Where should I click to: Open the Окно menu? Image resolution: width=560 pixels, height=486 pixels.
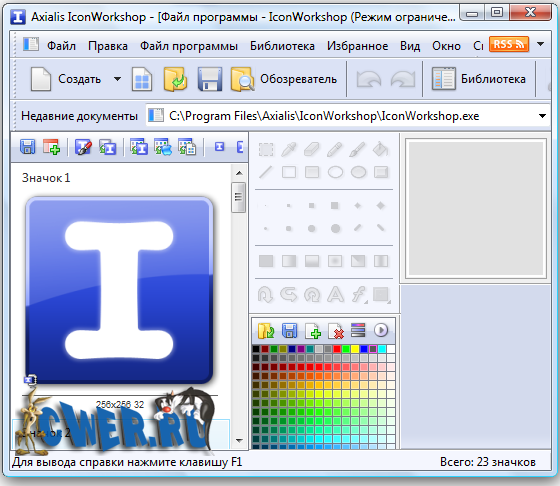446,46
